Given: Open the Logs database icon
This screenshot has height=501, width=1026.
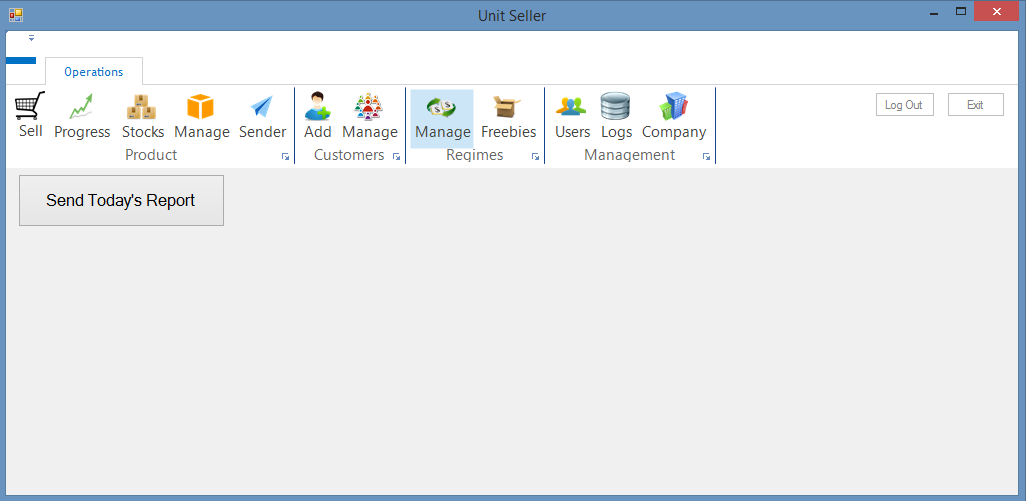Looking at the screenshot, I should [x=616, y=116].
